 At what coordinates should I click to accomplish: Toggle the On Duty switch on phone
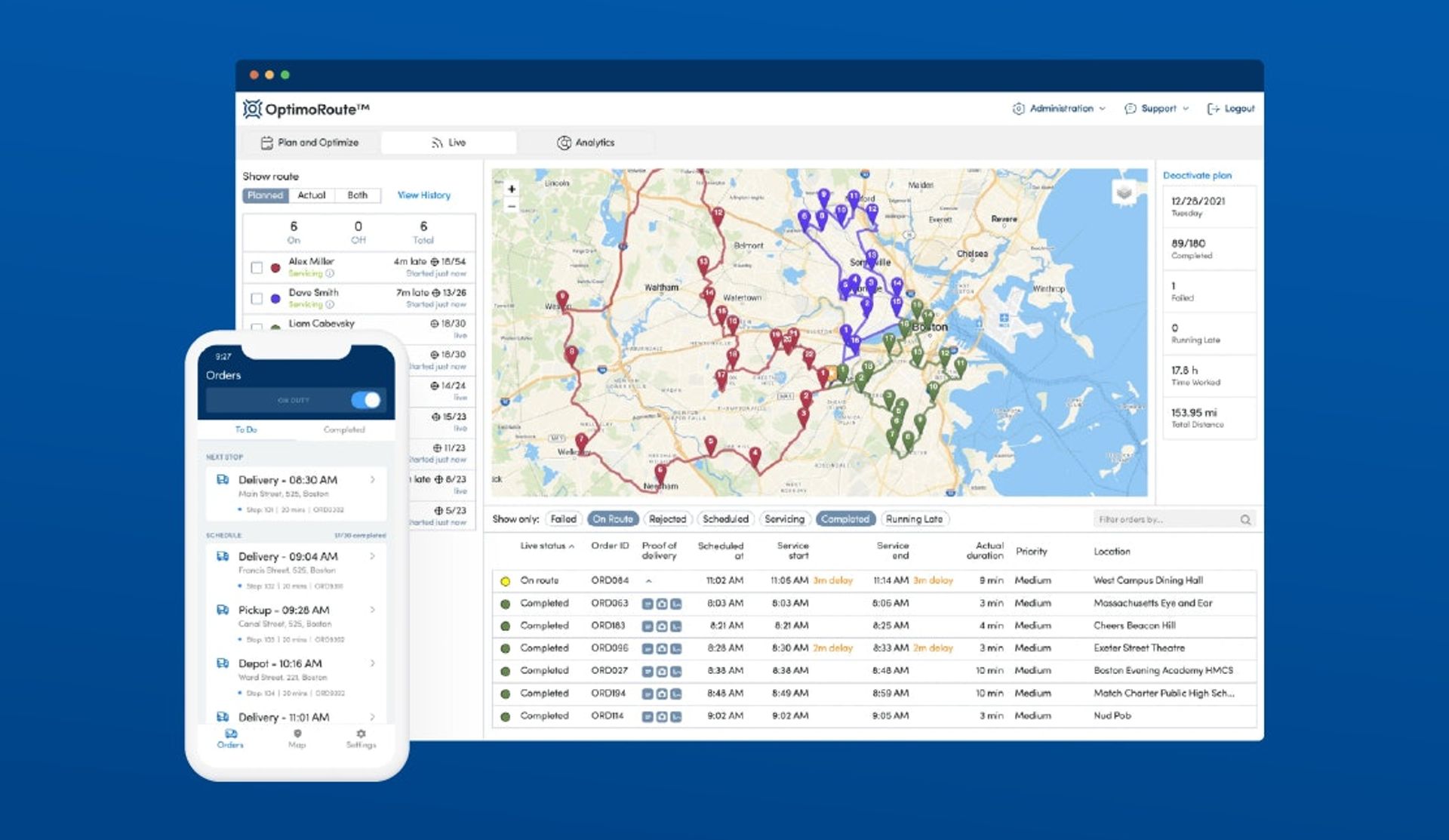click(366, 400)
